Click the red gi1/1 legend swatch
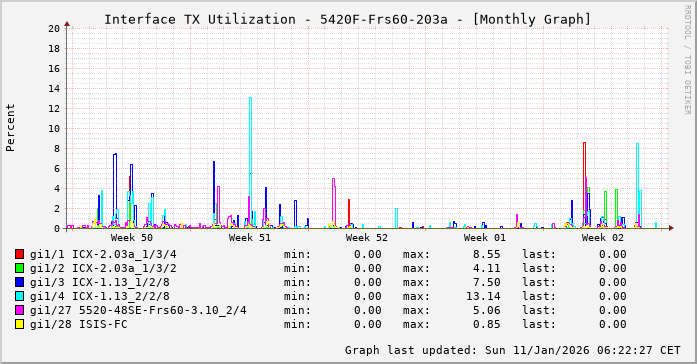 [20, 254]
